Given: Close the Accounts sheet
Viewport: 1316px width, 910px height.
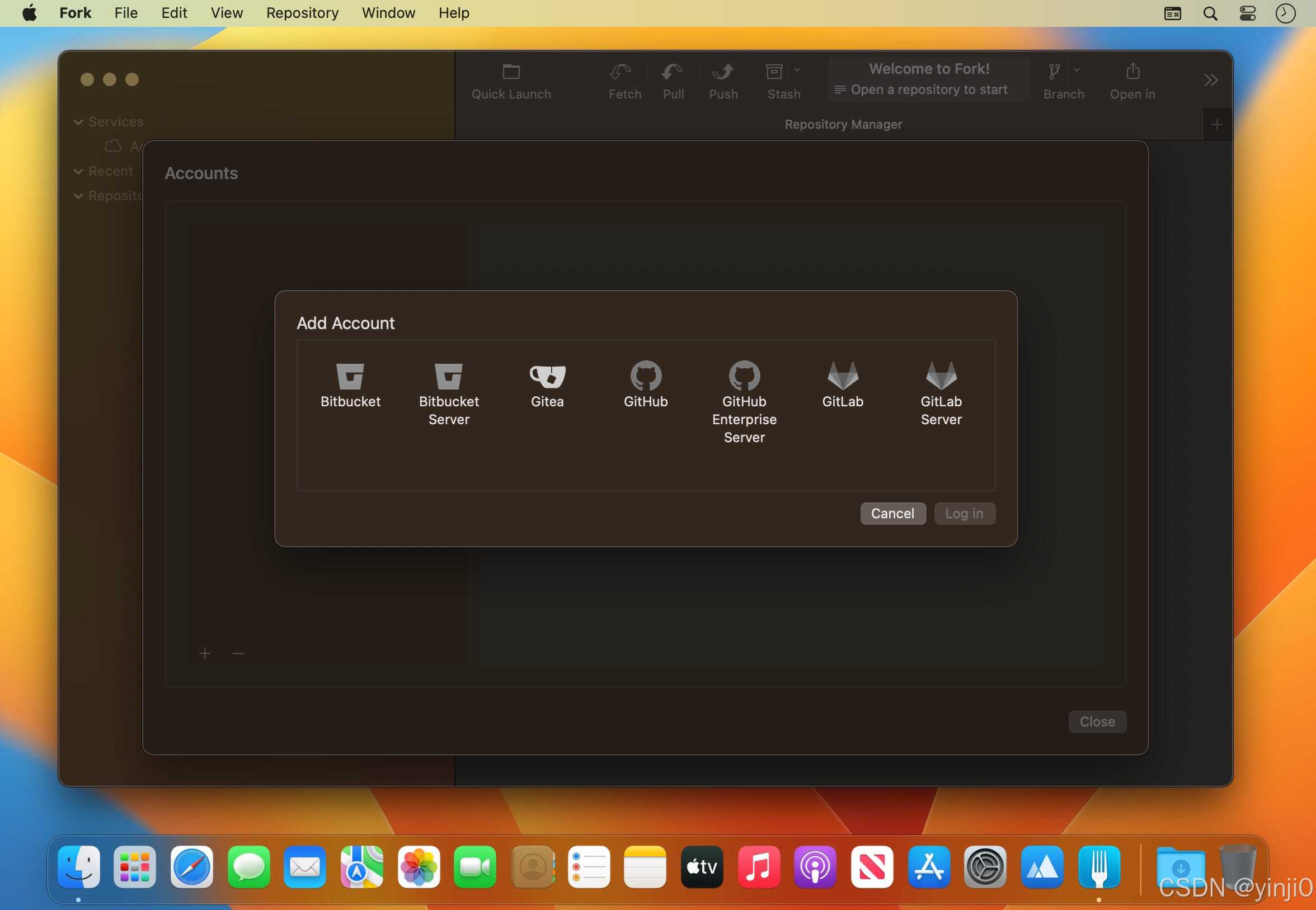Looking at the screenshot, I should pos(1097,721).
